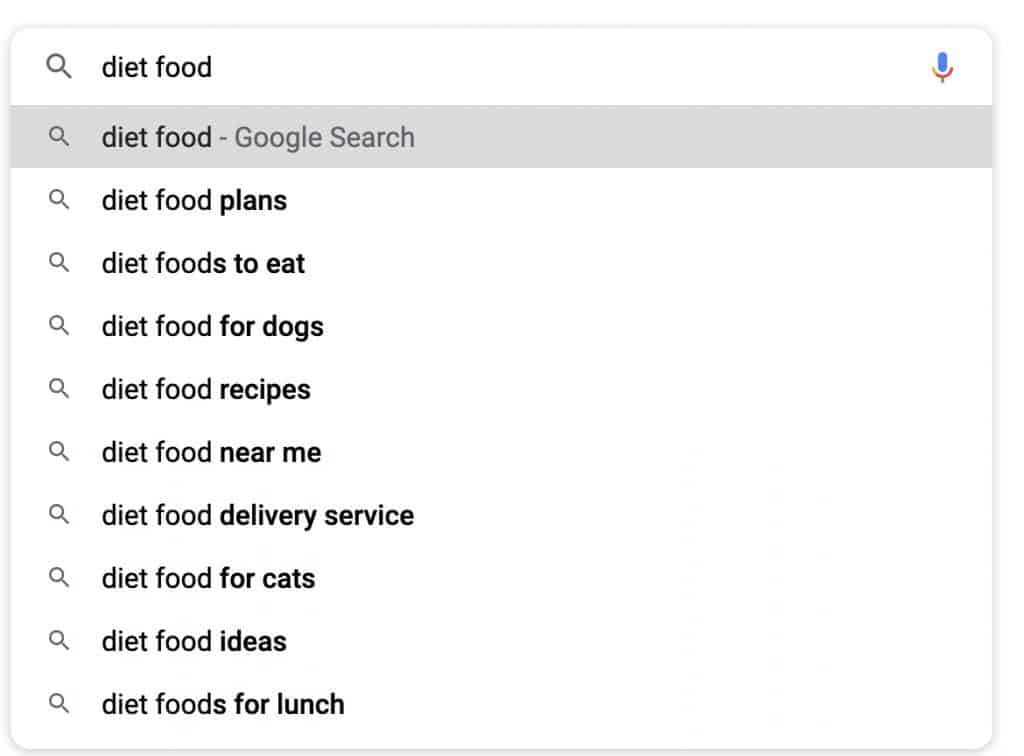Screen dimensions: 1024x756
Task: Open the 'diet food delivery service' suggestion
Action: [x=257, y=515]
